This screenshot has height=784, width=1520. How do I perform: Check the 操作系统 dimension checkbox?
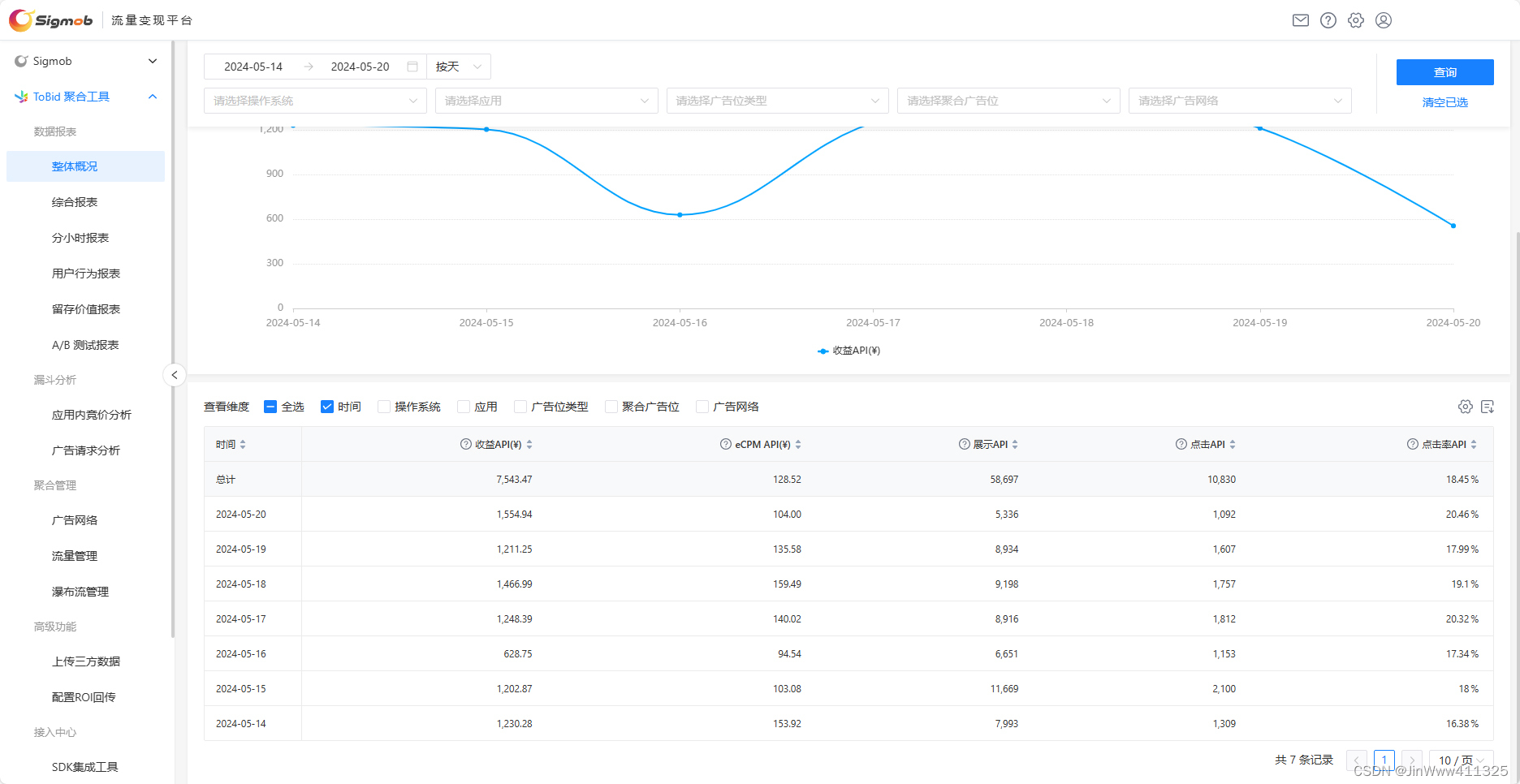(384, 407)
